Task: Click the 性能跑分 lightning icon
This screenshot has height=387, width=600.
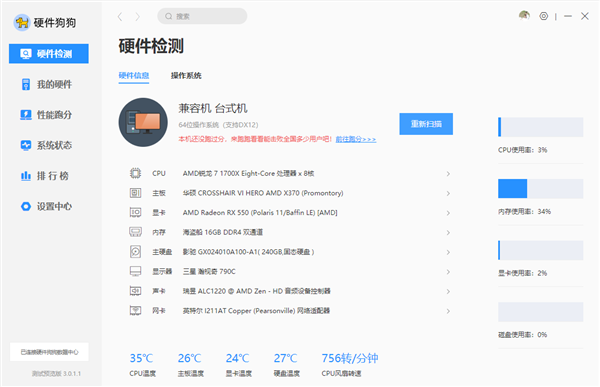Action: pos(26,114)
